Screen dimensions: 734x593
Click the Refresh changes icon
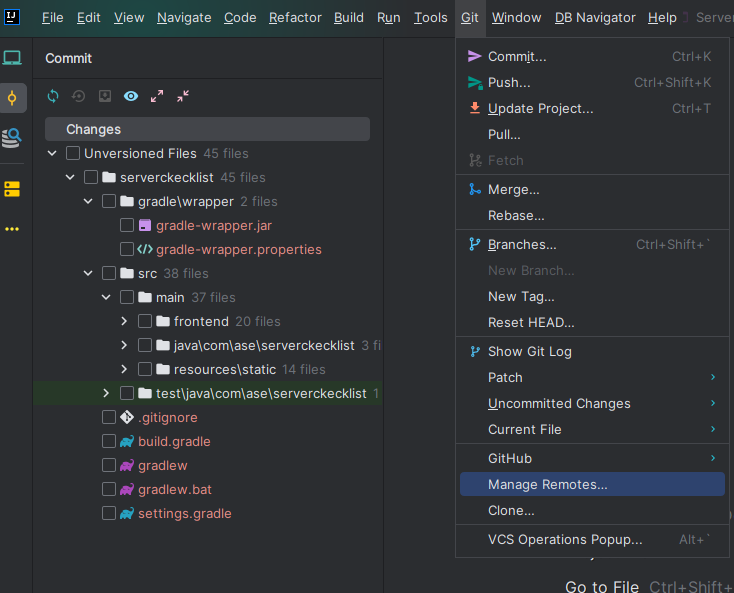53,96
